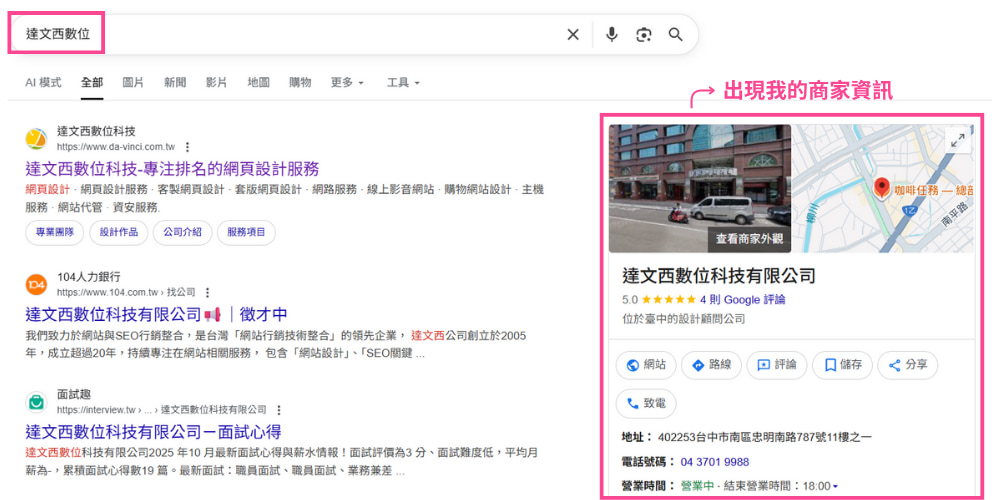Viewport: 1000px width, 500px height.
Task: Click the 網站 button in business panel
Action: tap(645, 365)
